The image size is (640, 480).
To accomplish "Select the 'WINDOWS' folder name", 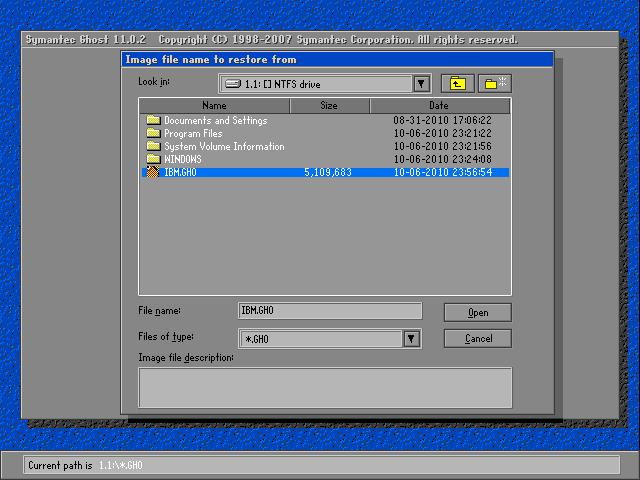I will (x=182, y=159).
